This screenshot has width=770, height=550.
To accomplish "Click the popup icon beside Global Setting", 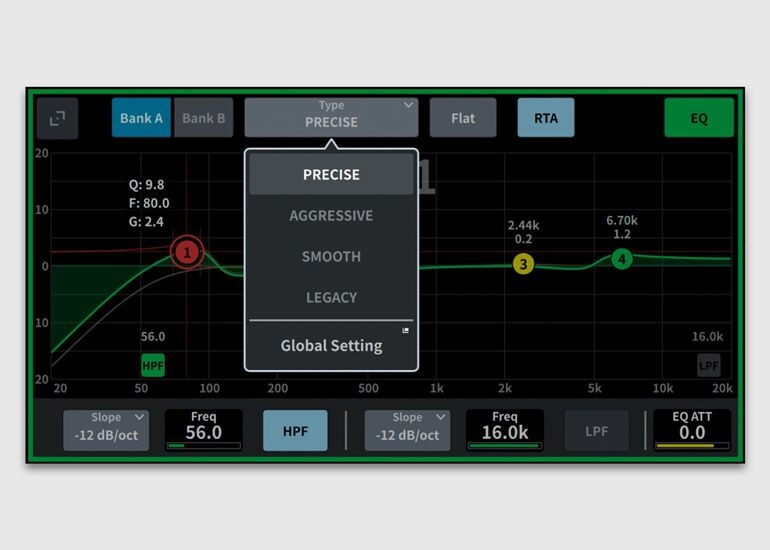I will point(405,330).
